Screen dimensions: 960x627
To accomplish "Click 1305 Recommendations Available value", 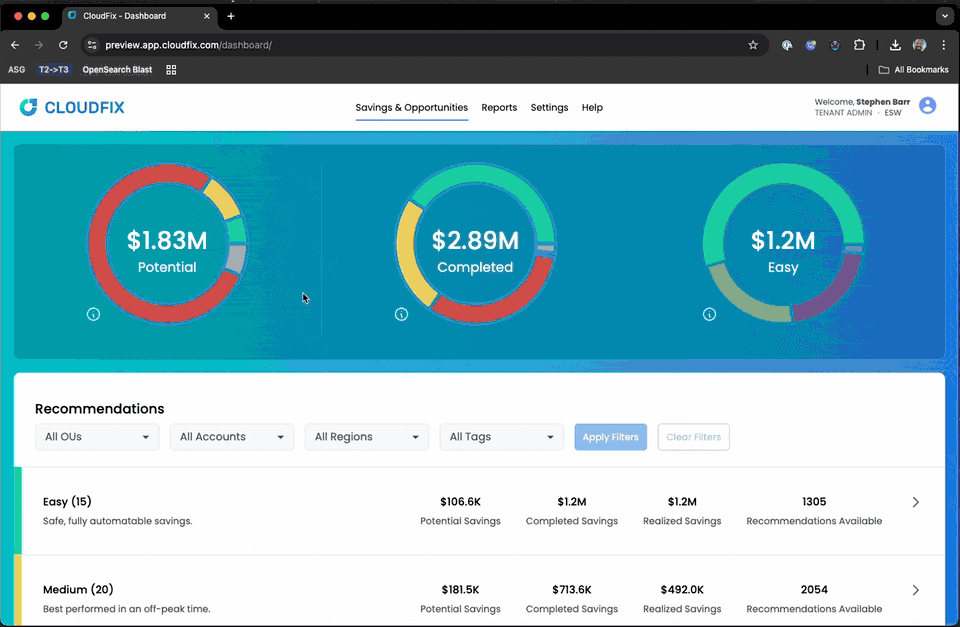I will tap(814, 501).
